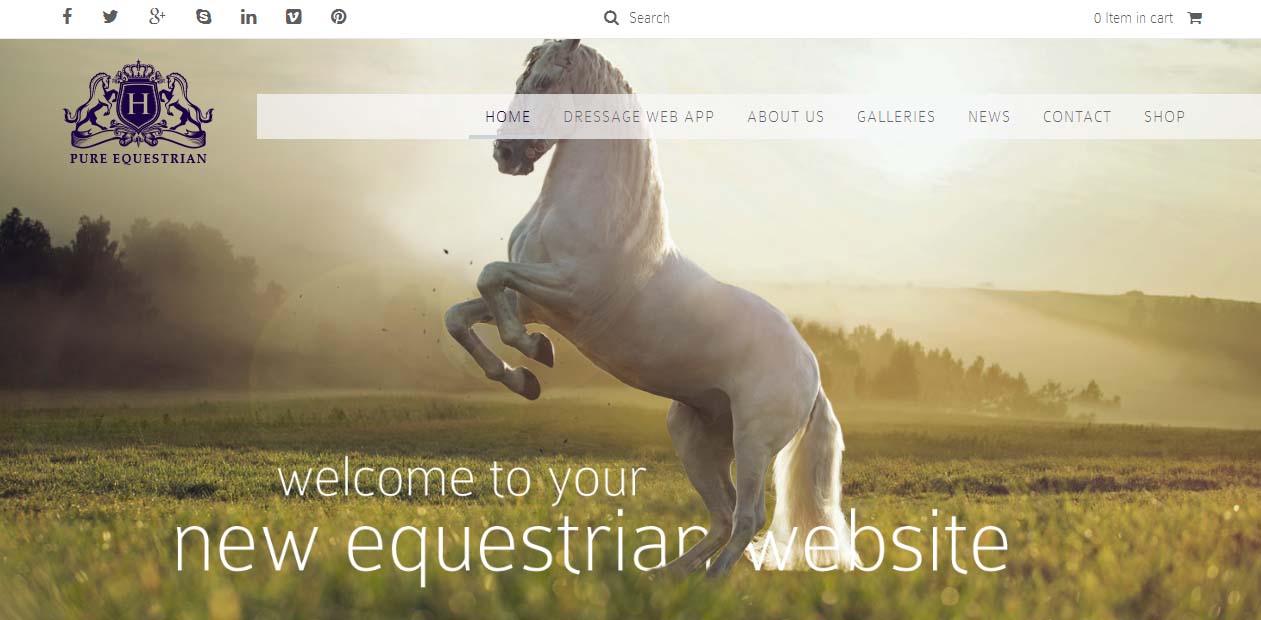Navigate to the News page
Screen dimensions: 1261x620
coord(989,117)
